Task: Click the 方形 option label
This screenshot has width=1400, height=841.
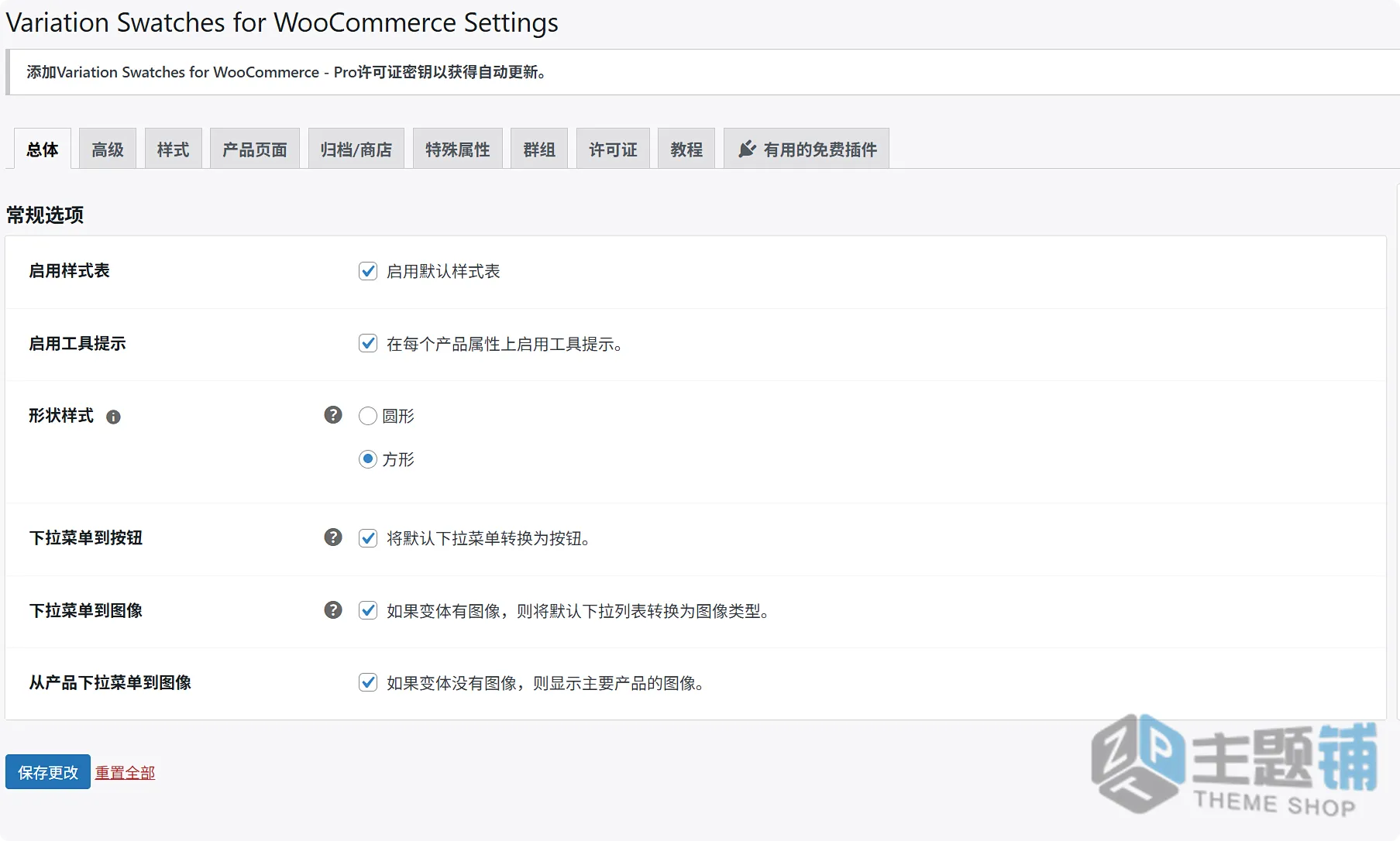Action: (x=398, y=459)
